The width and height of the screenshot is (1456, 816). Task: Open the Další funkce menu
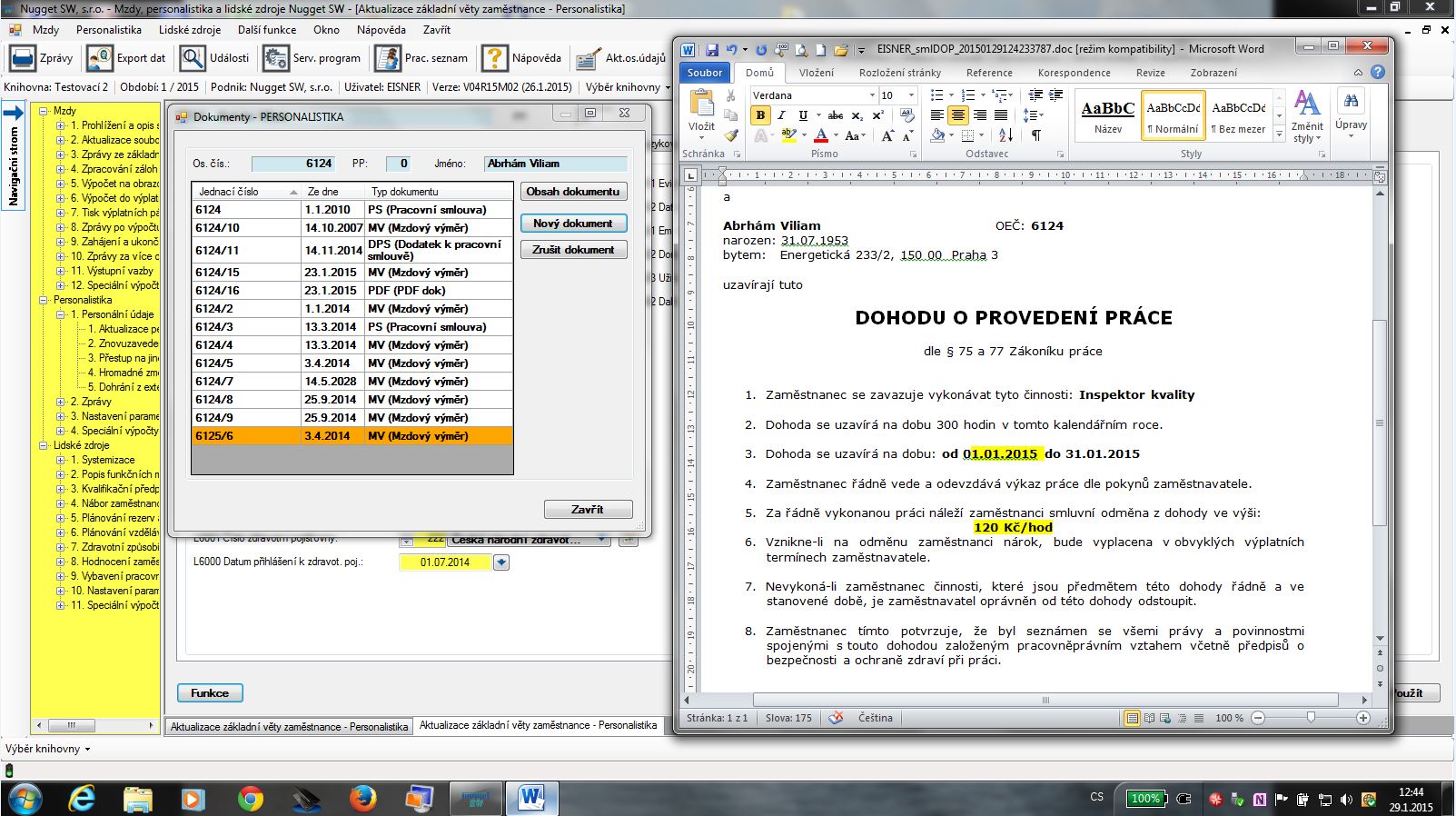[x=267, y=30]
